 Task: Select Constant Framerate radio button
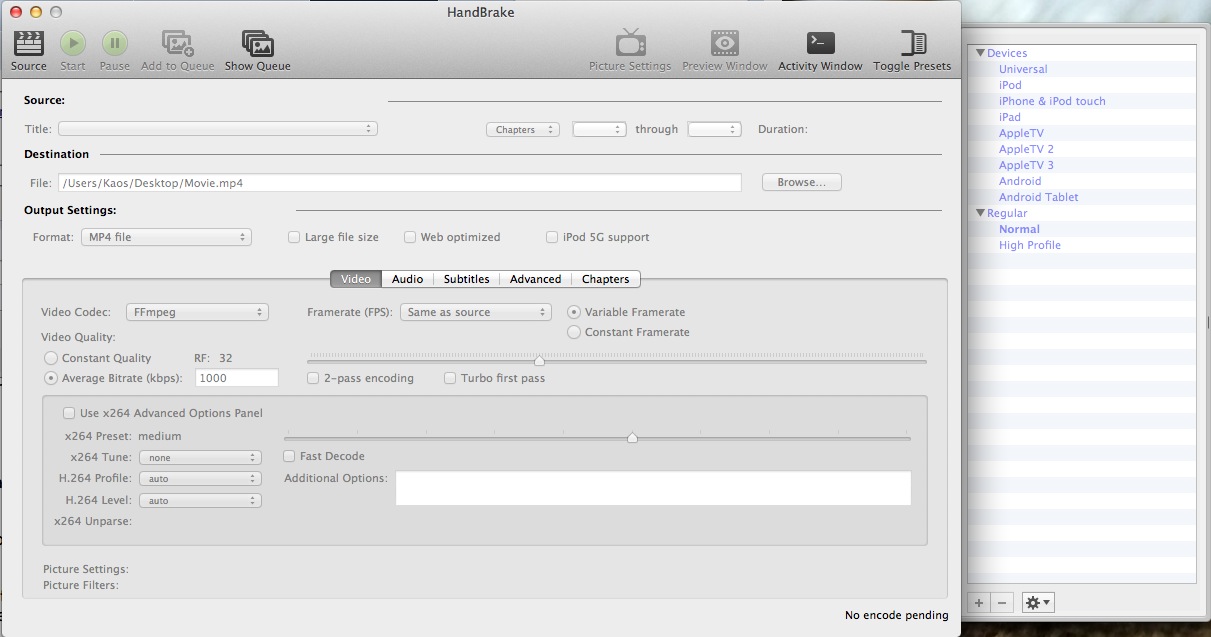[574, 332]
